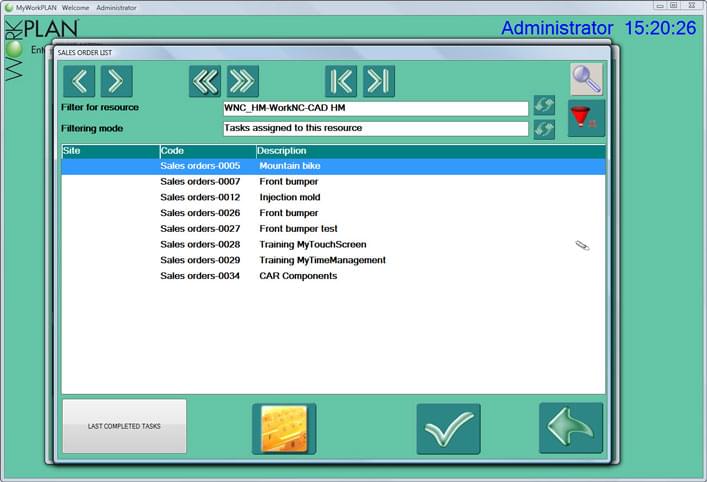Go back using the return arrow button
The height and width of the screenshot is (482, 707).
click(x=571, y=429)
